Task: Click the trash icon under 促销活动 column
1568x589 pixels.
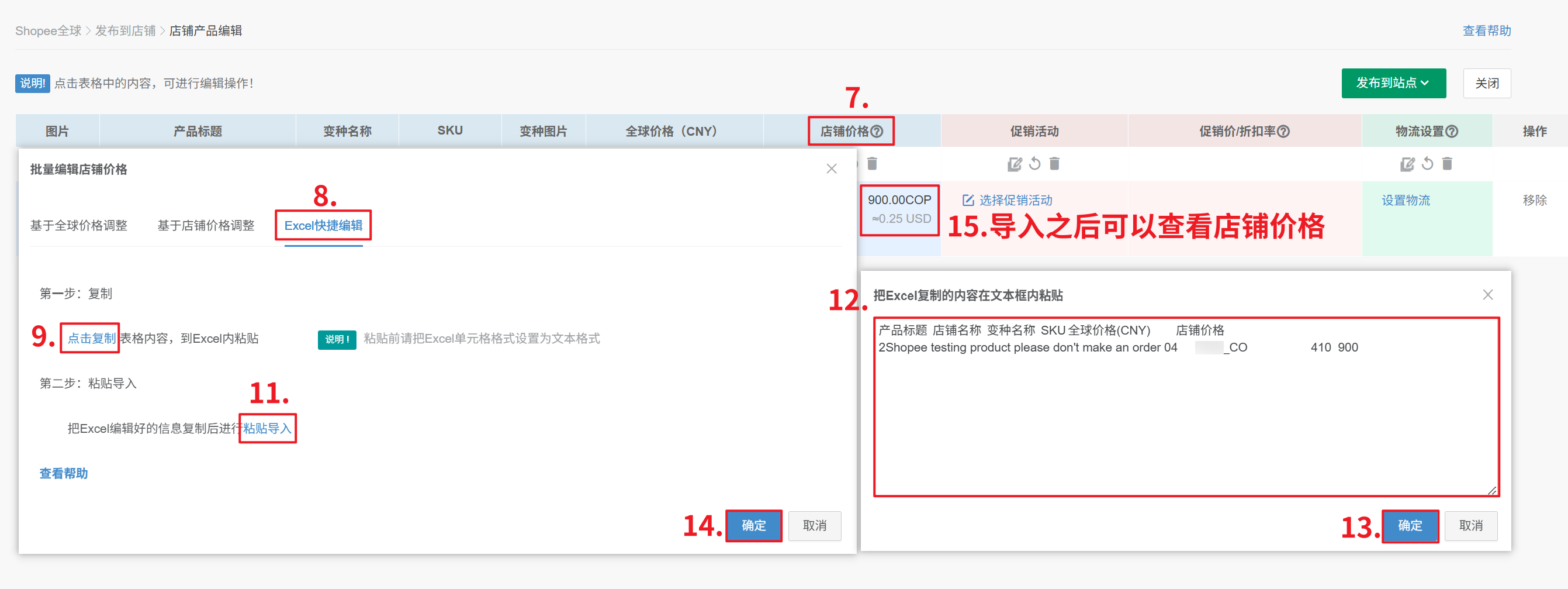Action: 1055,163
